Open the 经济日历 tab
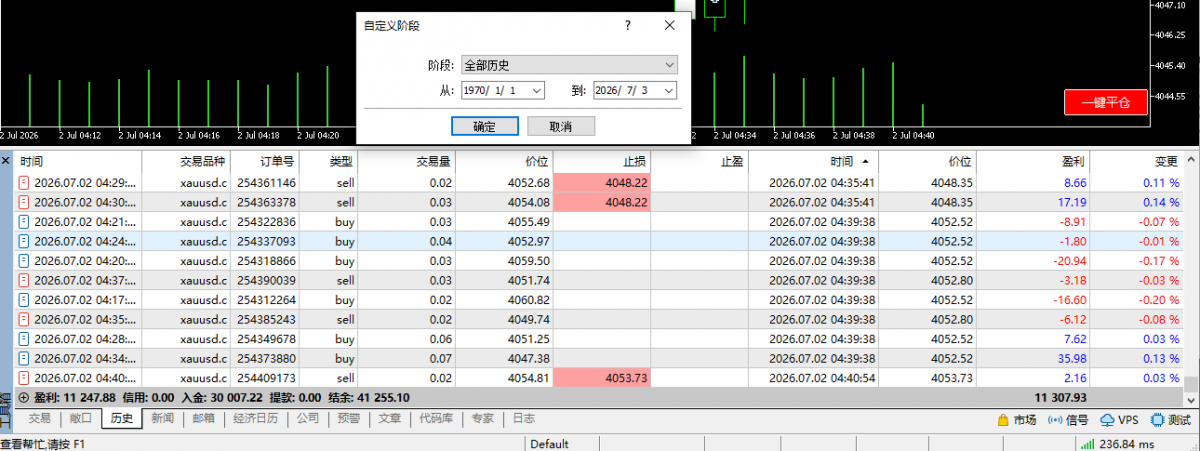The image size is (1200, 451). coord(255,419)
